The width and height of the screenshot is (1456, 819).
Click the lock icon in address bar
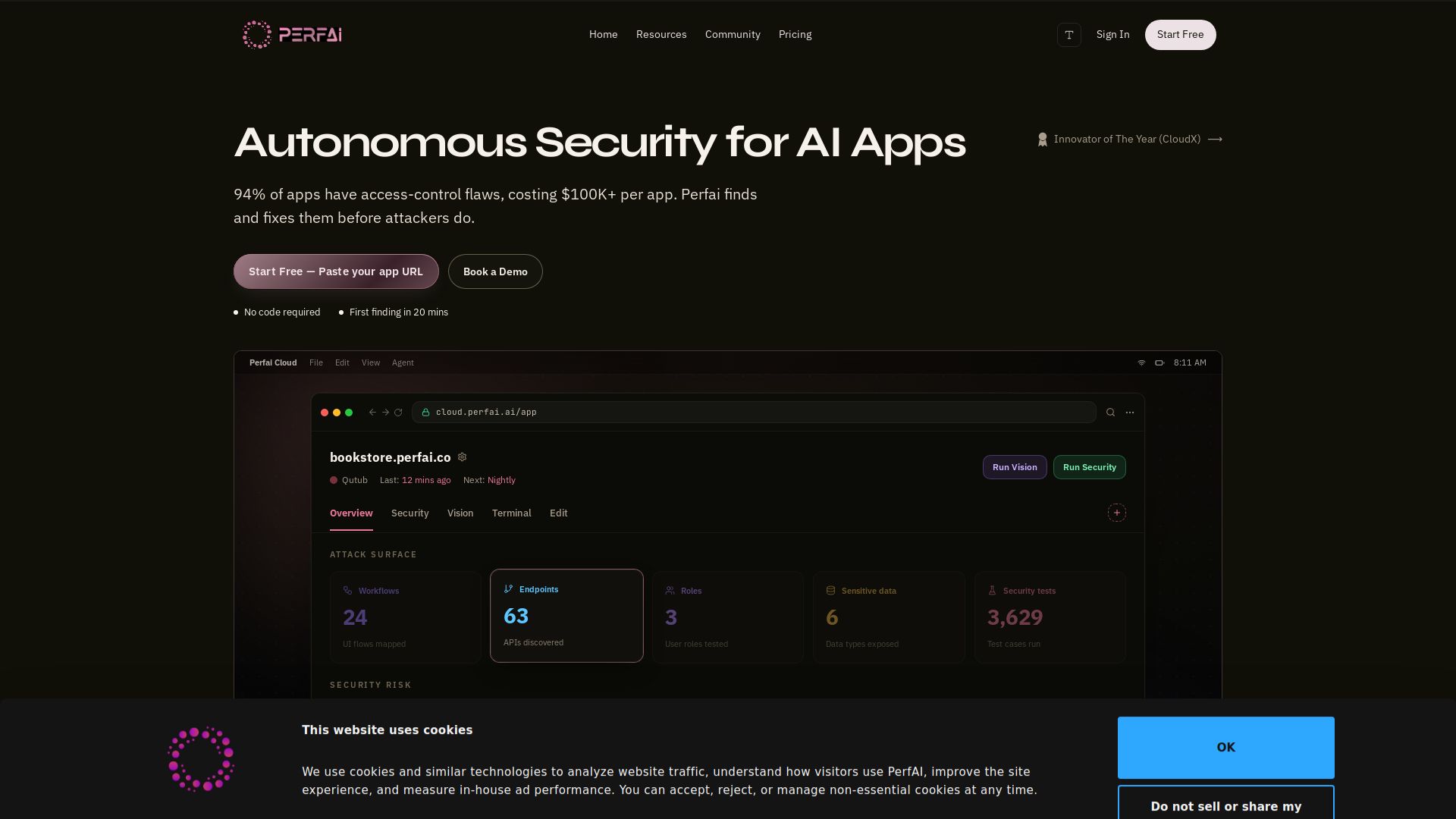(x=425, y=413)
